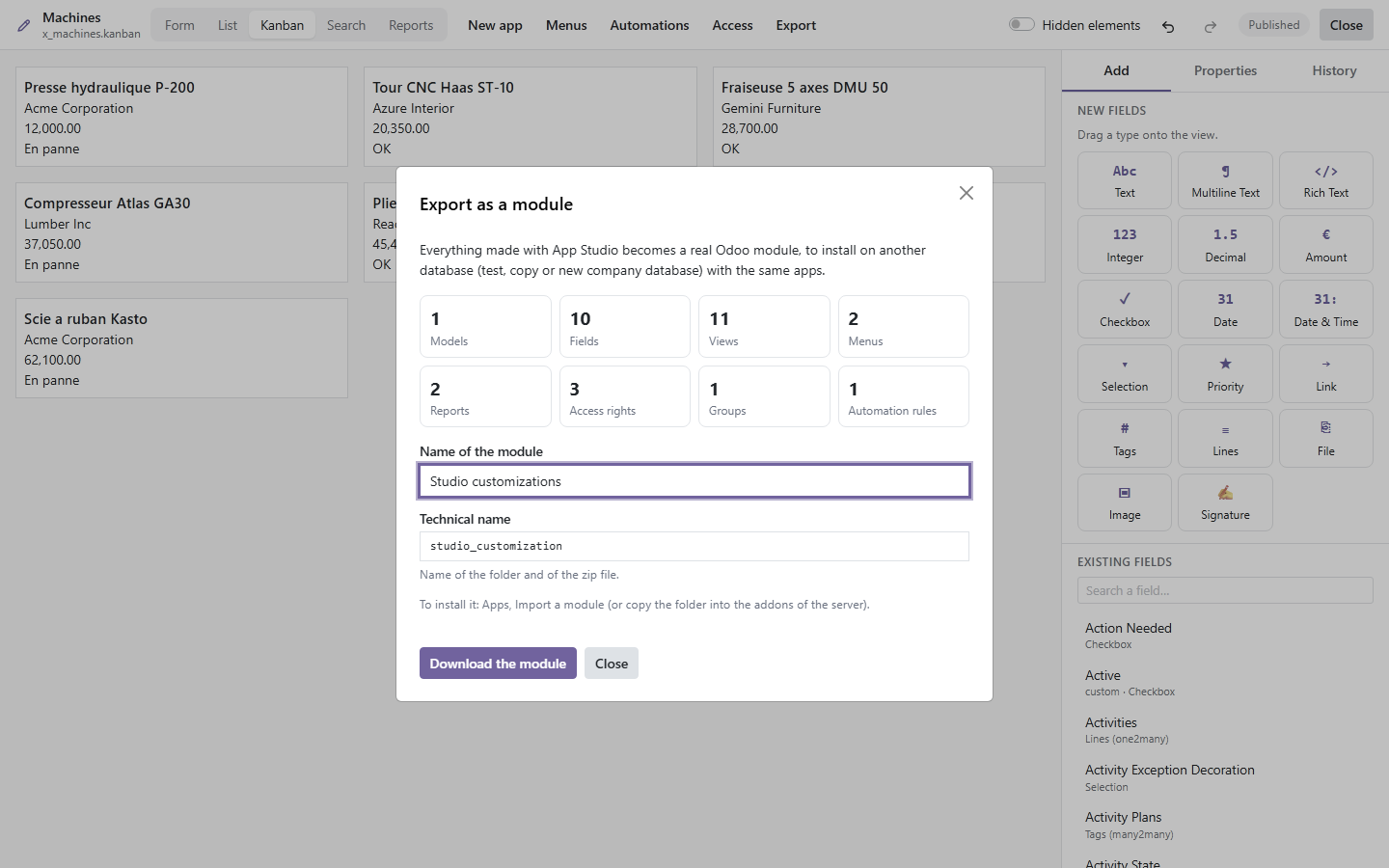
Task: Select the Checkbox field type
Action: coord(1125,310)
